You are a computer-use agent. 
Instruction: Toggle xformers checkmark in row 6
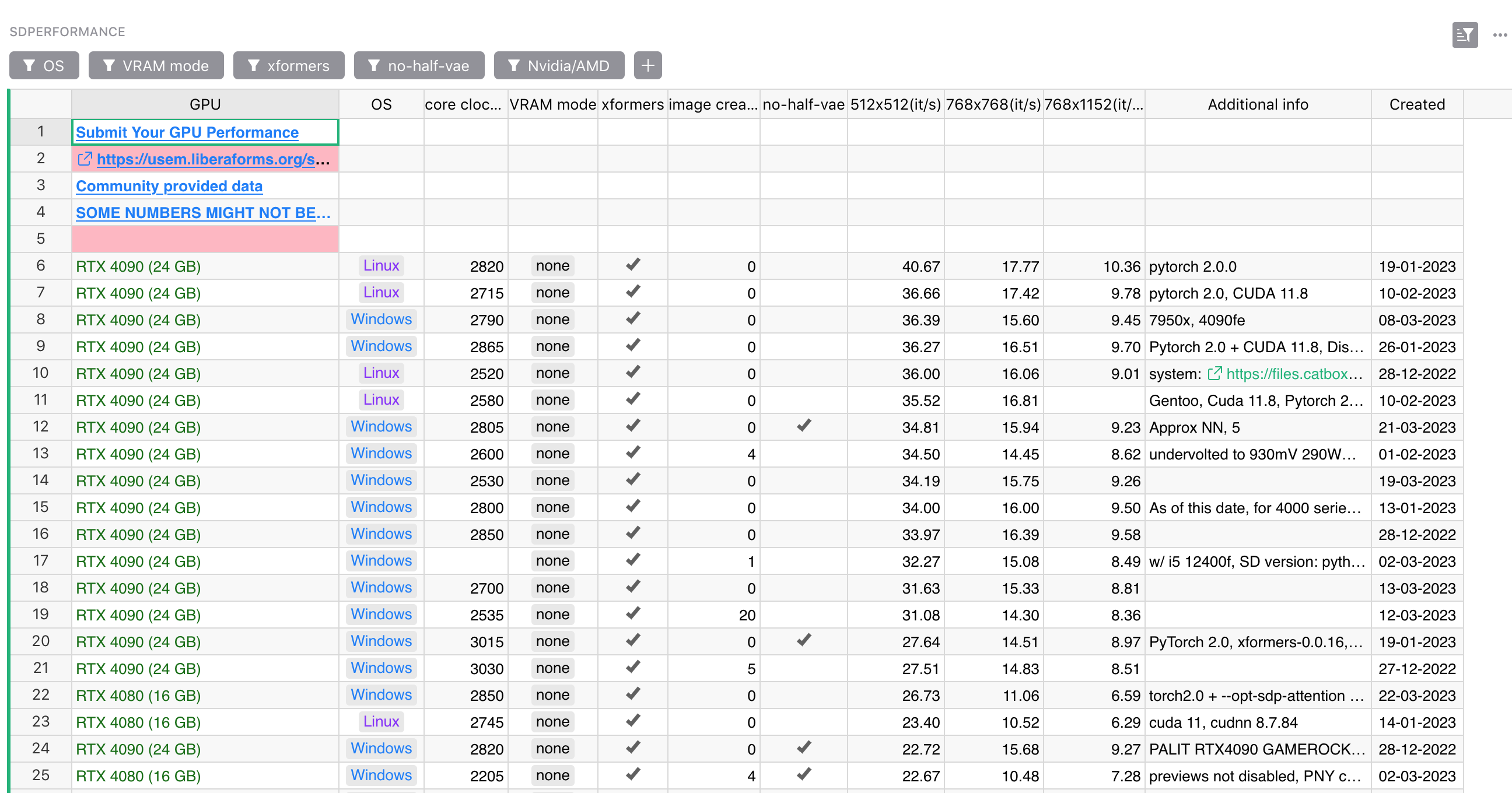coord(632,265)
